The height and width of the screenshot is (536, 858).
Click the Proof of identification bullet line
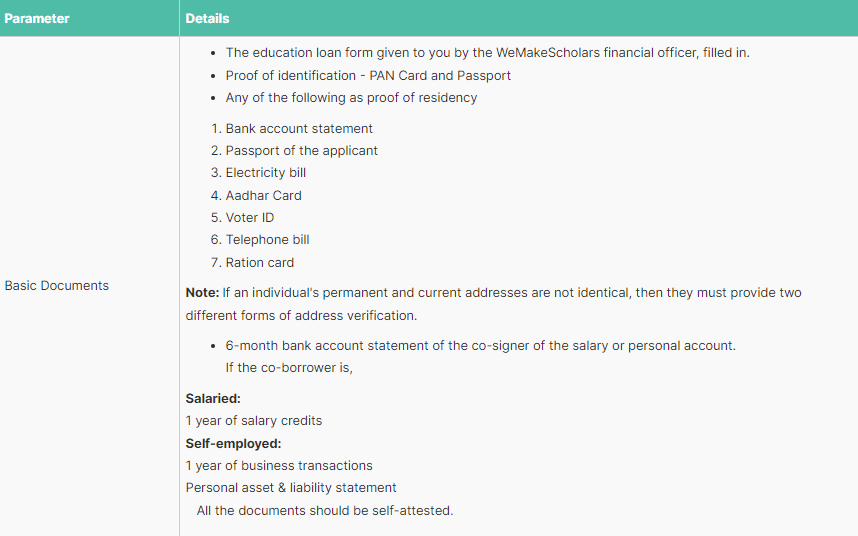(368, 75)
